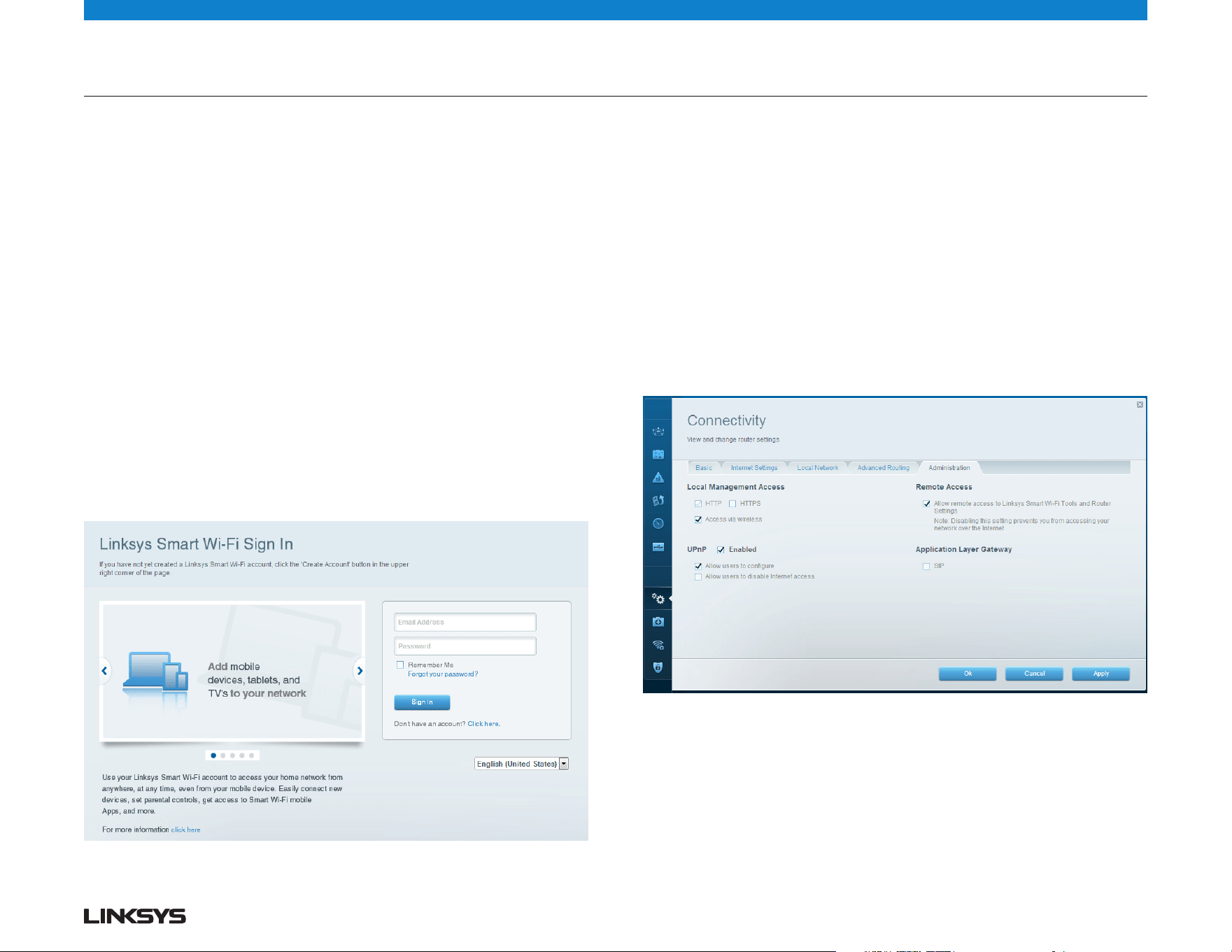Image resolution: width=1232 pixels, height=952 pixels.
Task: Follow the Forgot your password link
Action: [443, 674]
